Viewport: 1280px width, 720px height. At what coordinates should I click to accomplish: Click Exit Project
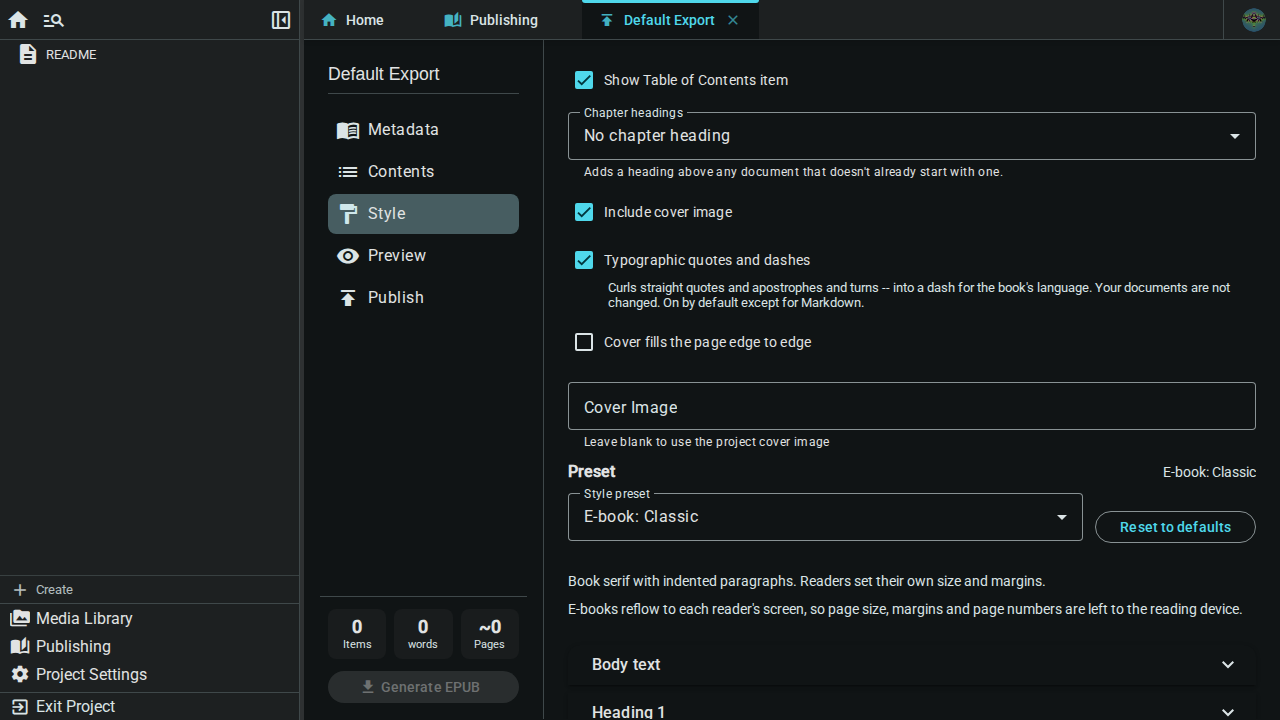tap(150, 706)
